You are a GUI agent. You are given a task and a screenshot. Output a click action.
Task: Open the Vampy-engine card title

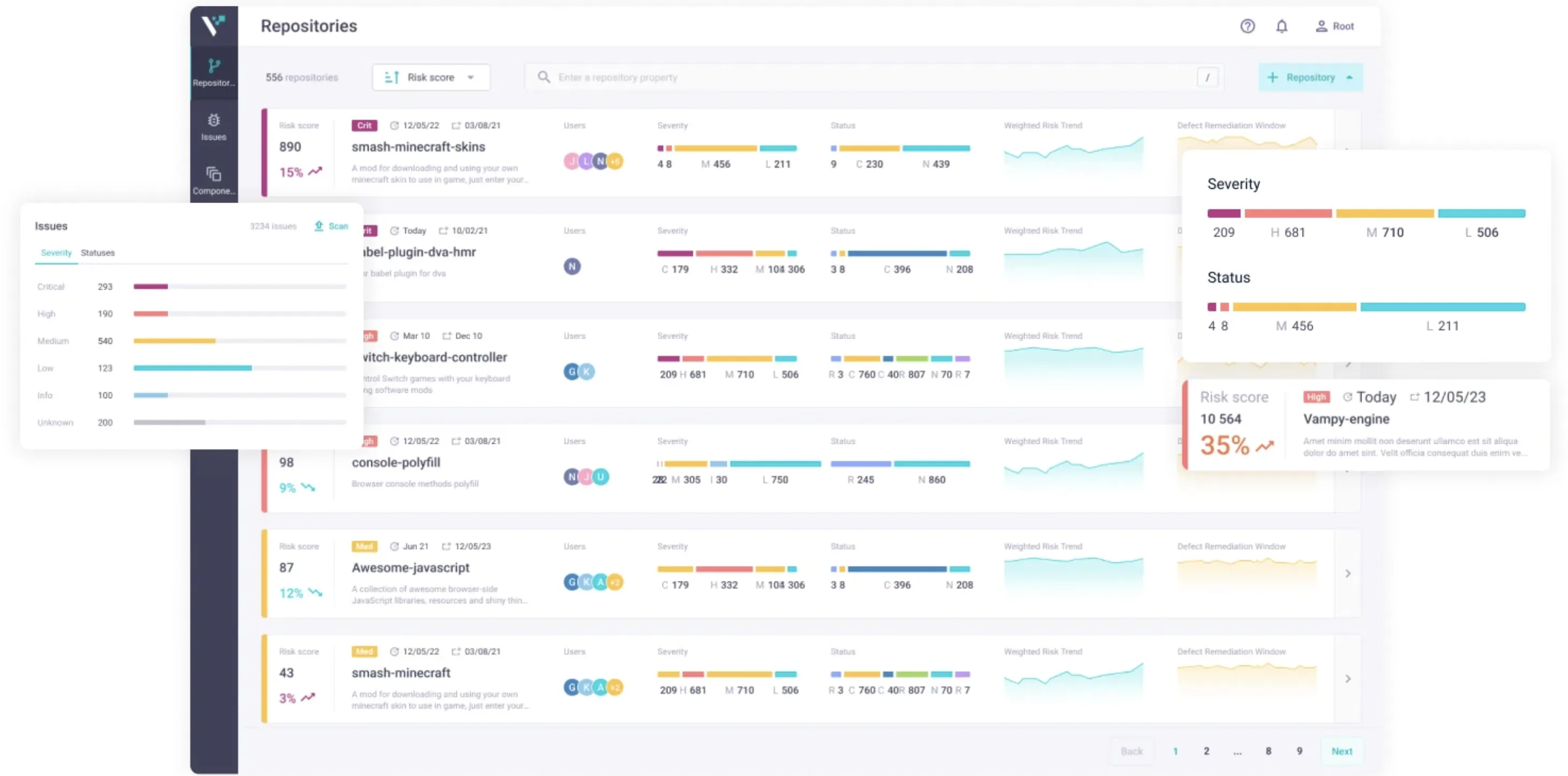pyautogui.click(x=1346, y=419)
